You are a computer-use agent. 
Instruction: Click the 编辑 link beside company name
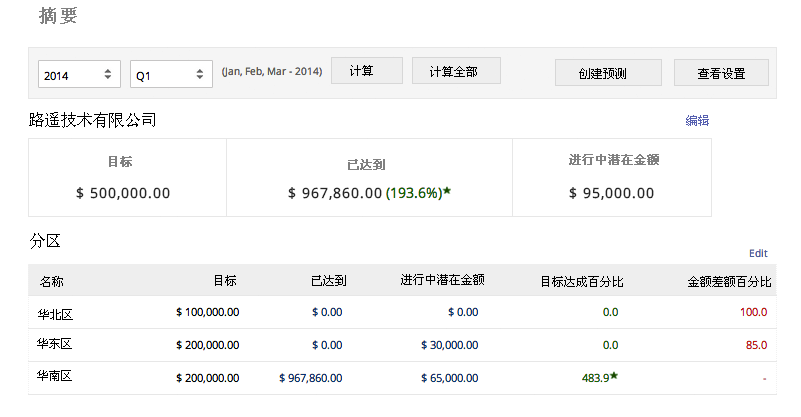[697, 121]
